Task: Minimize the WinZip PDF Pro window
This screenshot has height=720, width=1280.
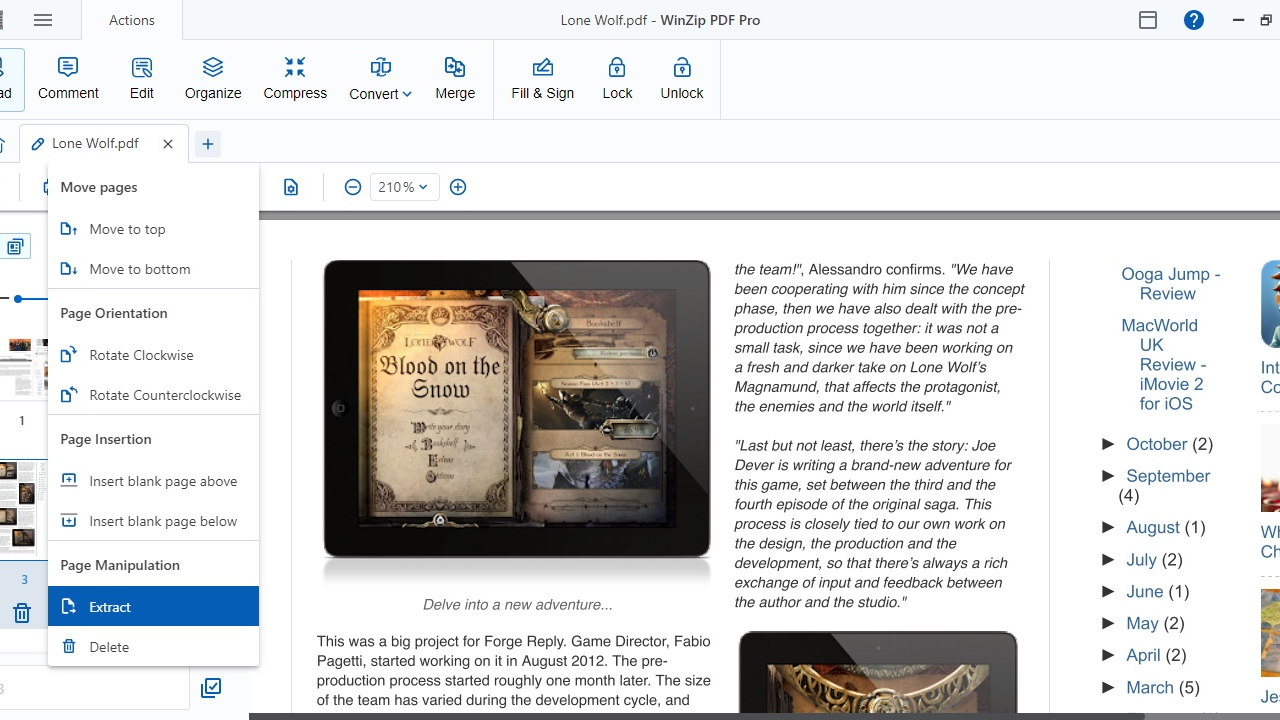Action: (x=1238, y=20)
